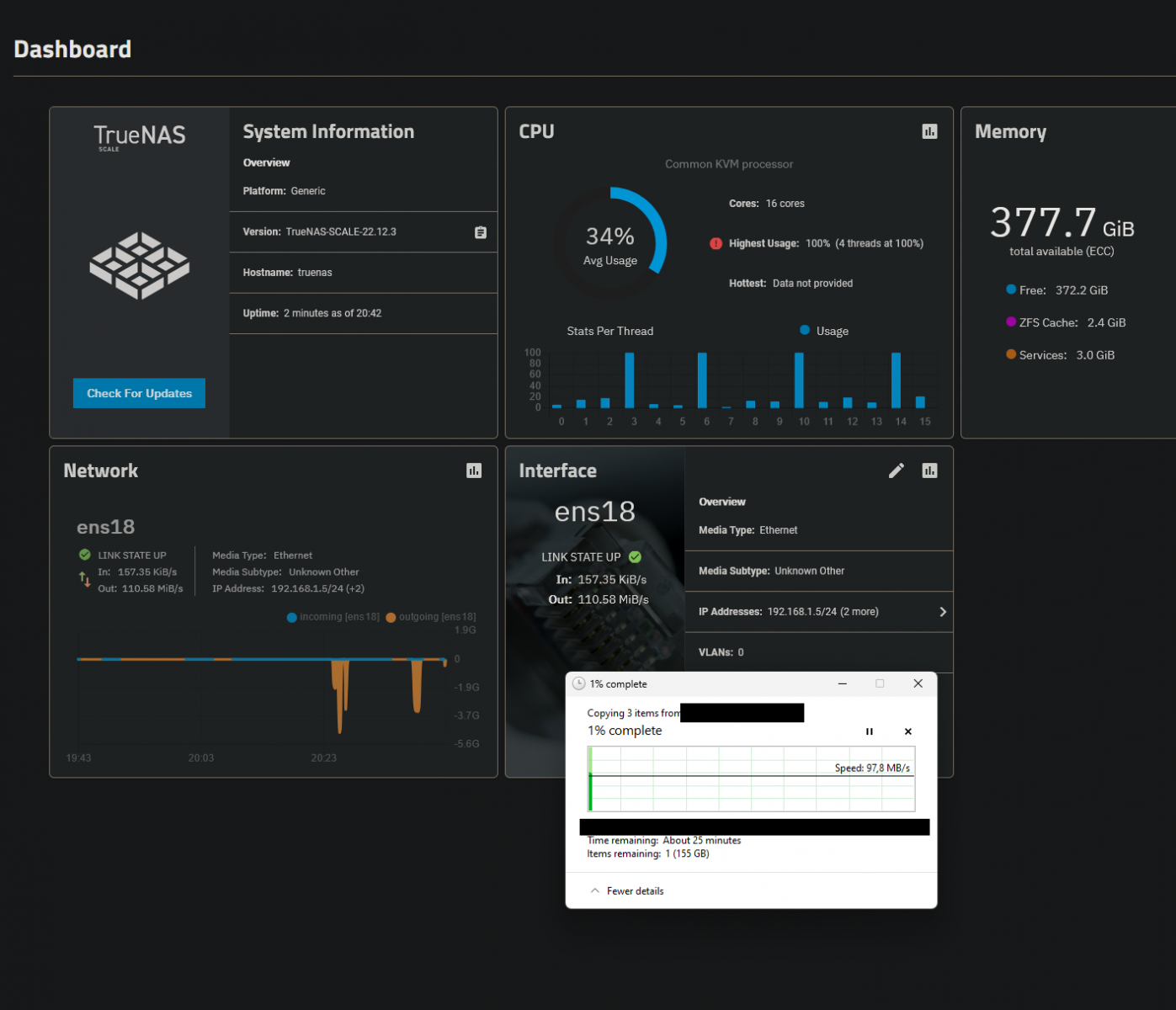
Task: Pause the file copy operation
Action: coord(870,731)
